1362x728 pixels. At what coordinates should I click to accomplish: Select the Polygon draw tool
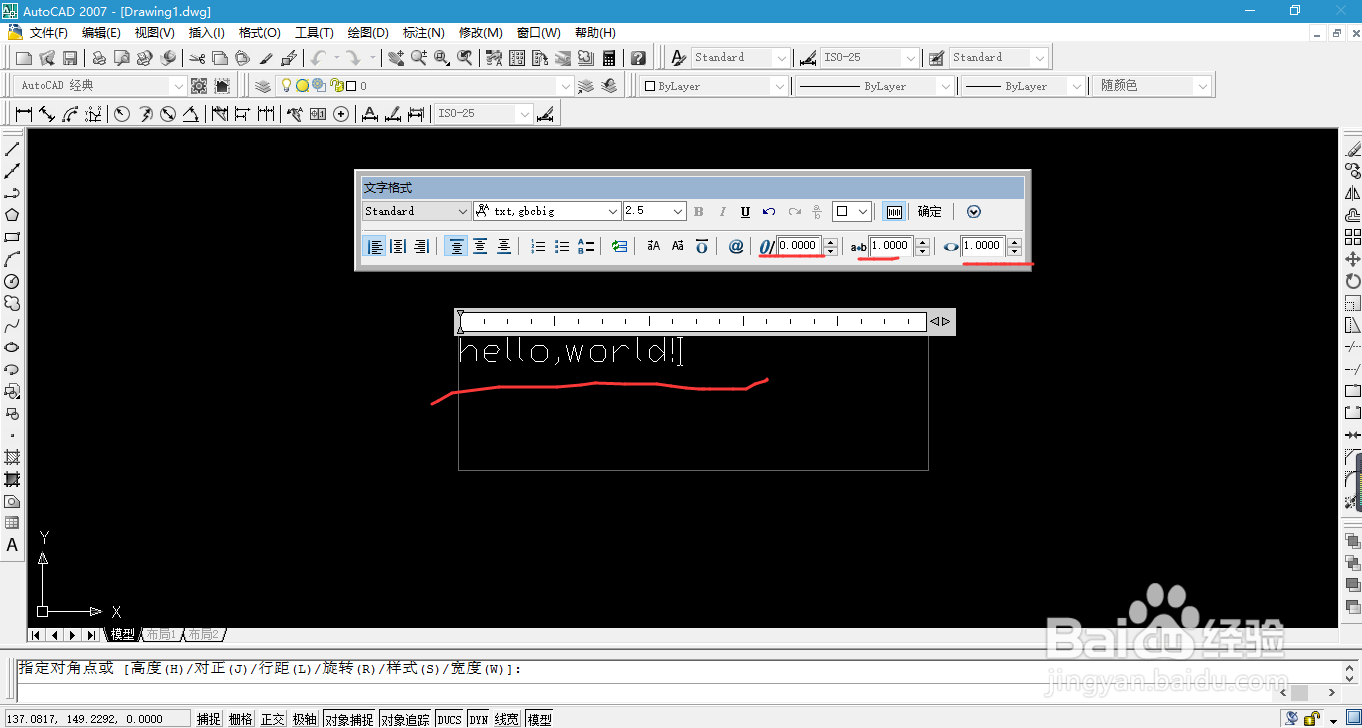(12, 215)
